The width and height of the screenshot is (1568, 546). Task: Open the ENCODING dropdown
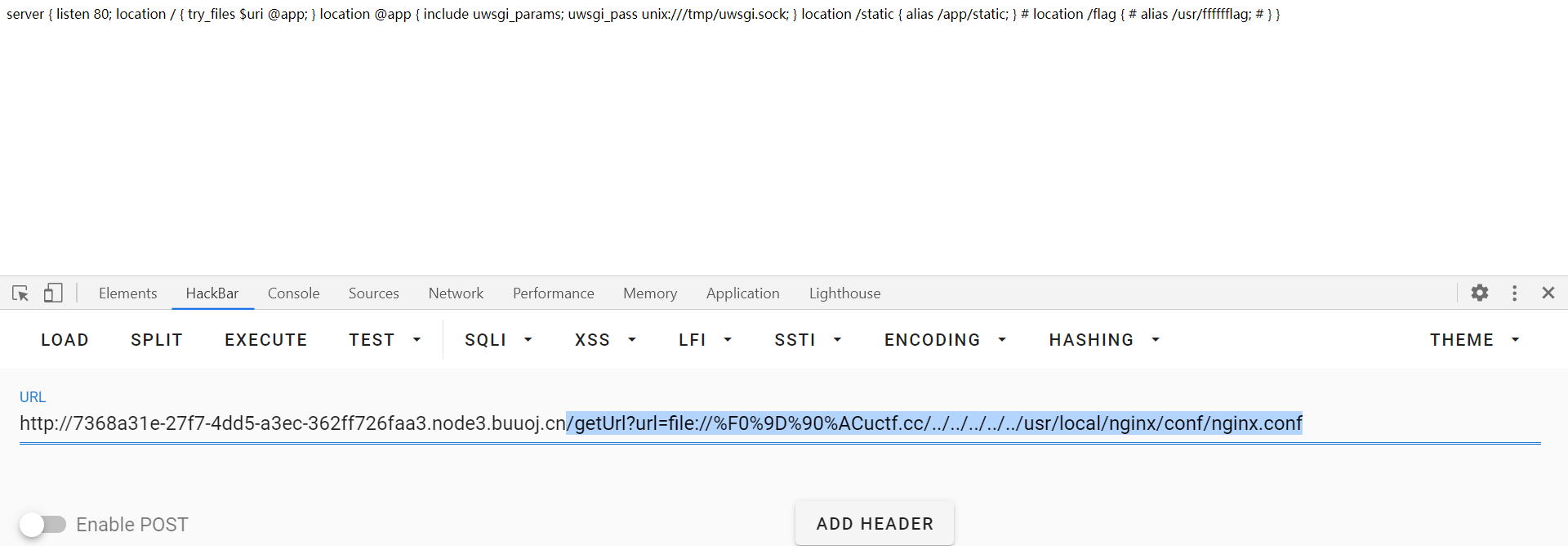[x=945, y=340]
